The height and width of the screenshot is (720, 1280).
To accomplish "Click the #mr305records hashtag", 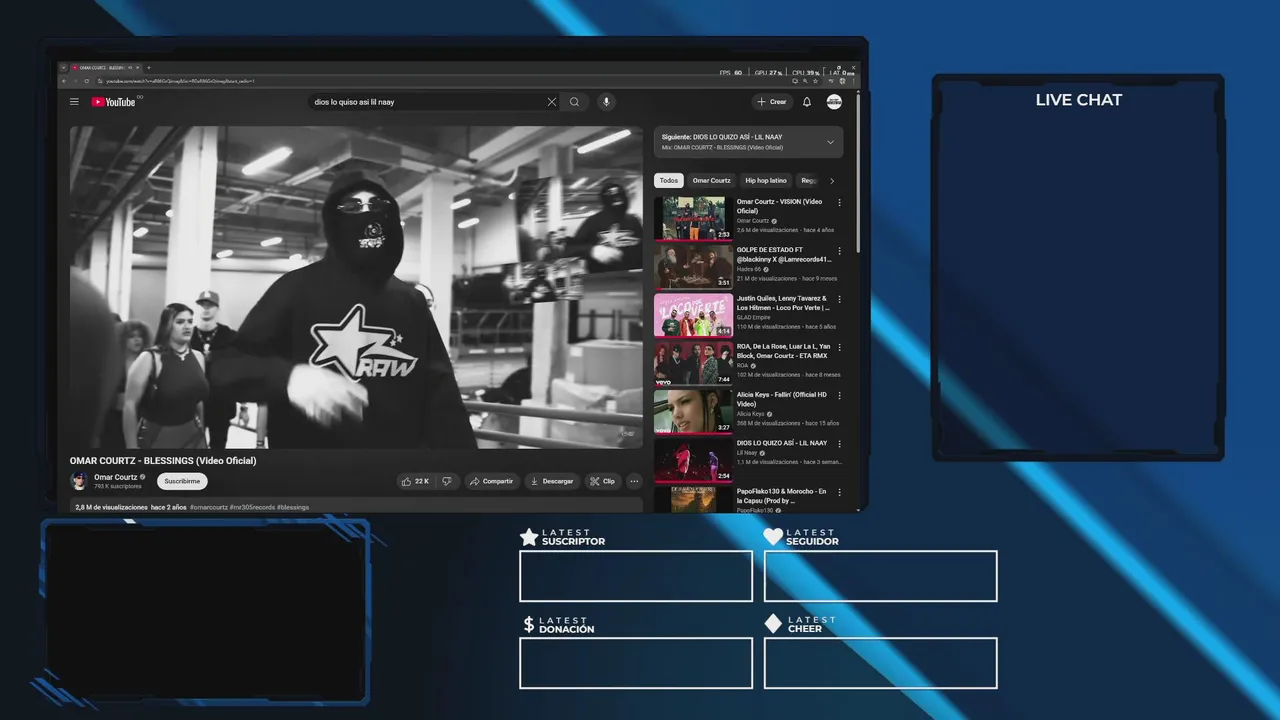I will [x=252, y=507].
